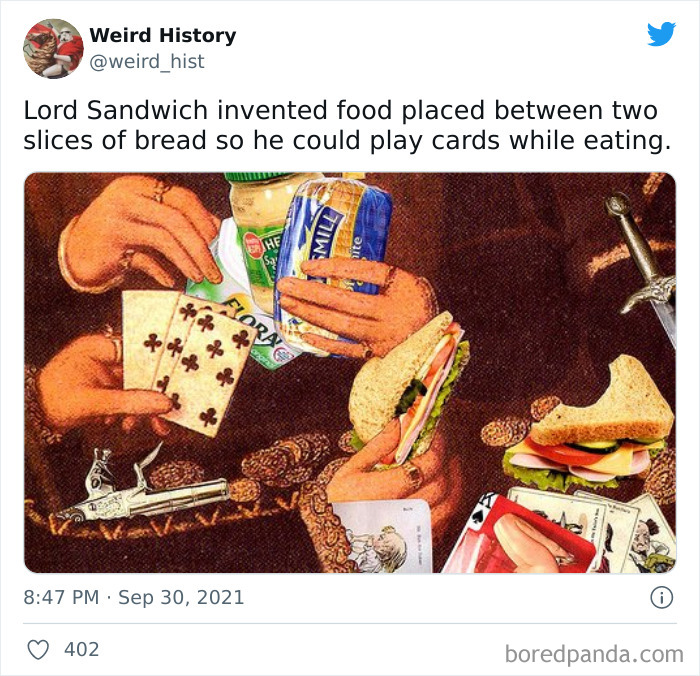Screen dimensions: 700x676
Task: Click the boredpanda.com watermark
Action: 594,655
